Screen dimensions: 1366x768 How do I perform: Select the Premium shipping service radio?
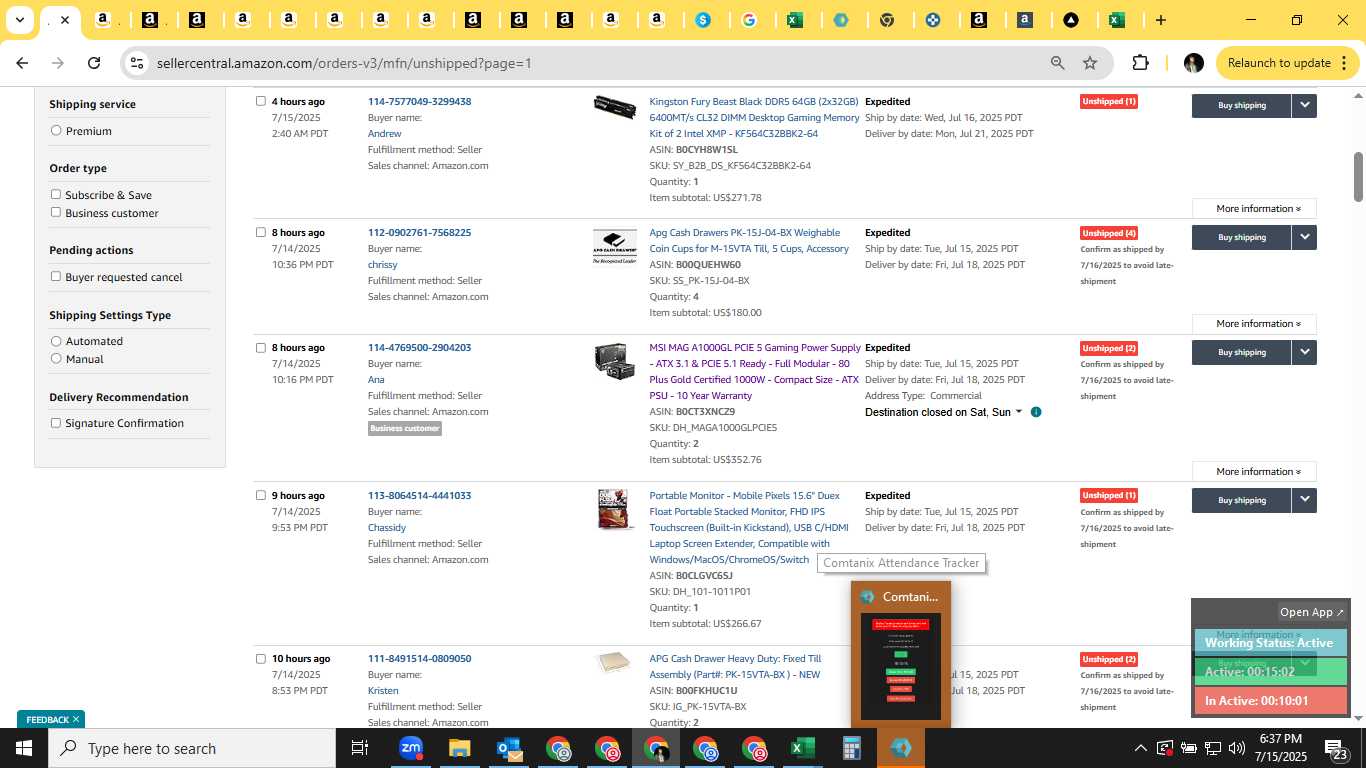[x=56, y=130]
